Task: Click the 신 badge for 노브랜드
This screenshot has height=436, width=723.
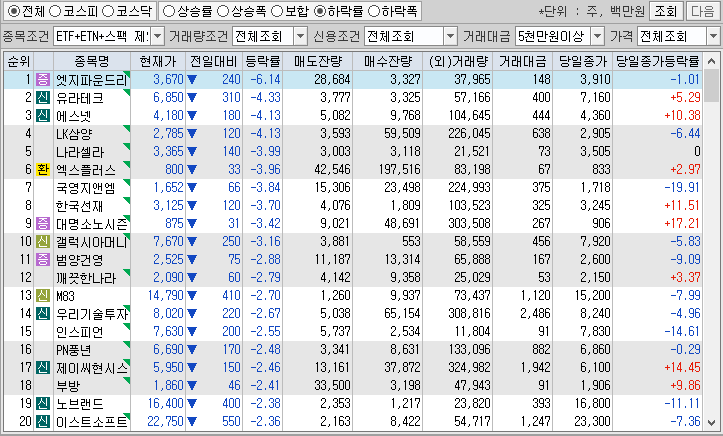Action: (43, 403)
